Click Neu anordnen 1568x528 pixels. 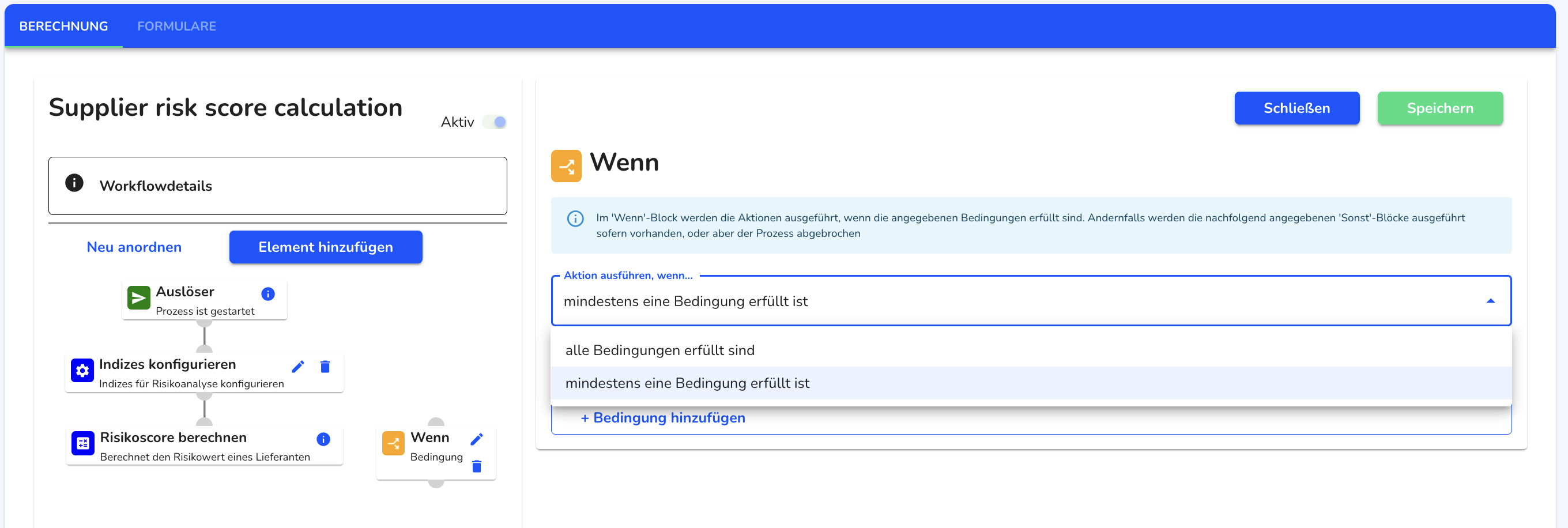tap(134, 247)
